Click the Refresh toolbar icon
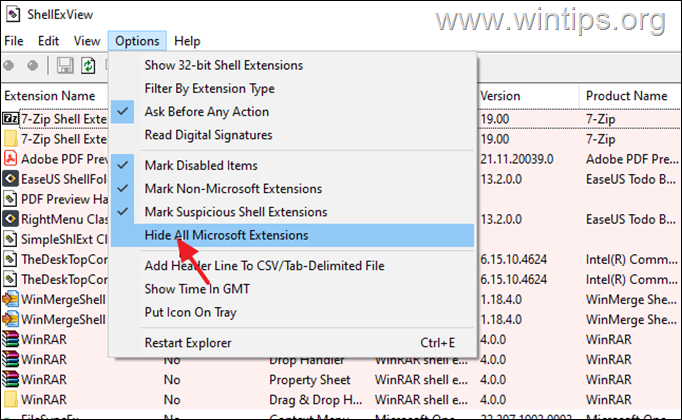This screenshot has width=682, height=420. [x=88, y=66]
